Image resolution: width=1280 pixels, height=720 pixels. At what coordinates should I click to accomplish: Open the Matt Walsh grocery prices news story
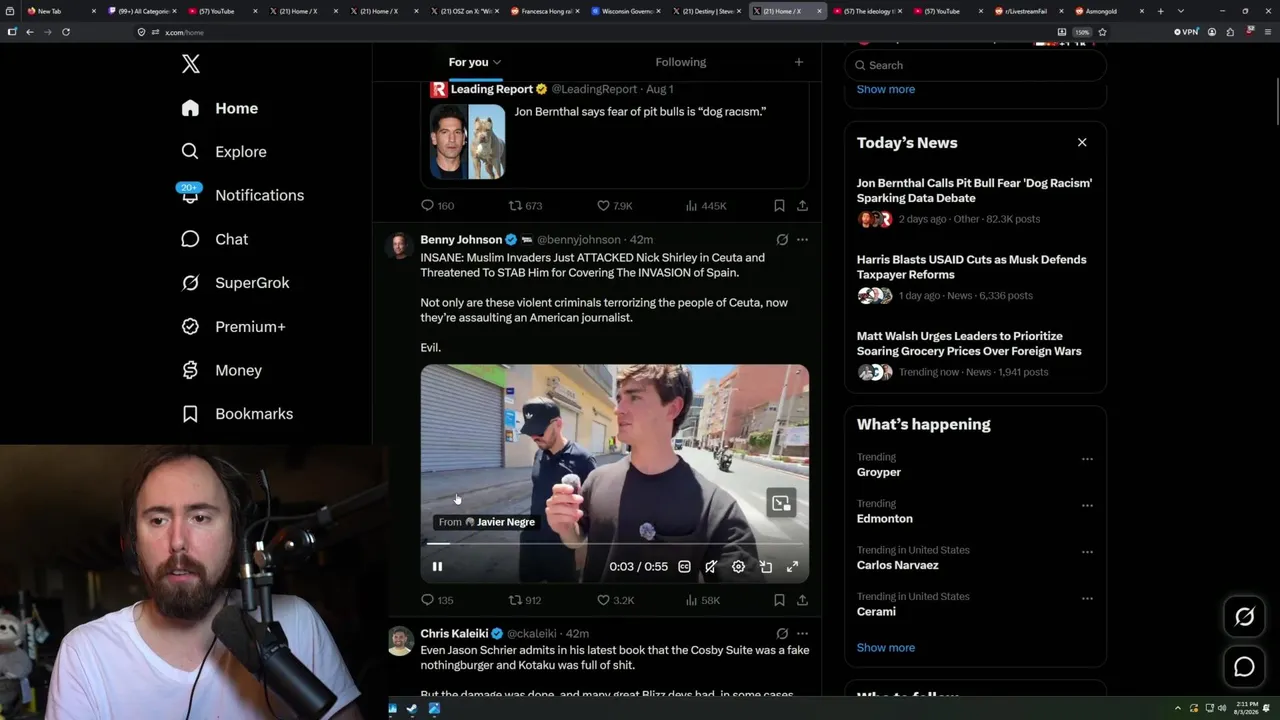(975, 357)
